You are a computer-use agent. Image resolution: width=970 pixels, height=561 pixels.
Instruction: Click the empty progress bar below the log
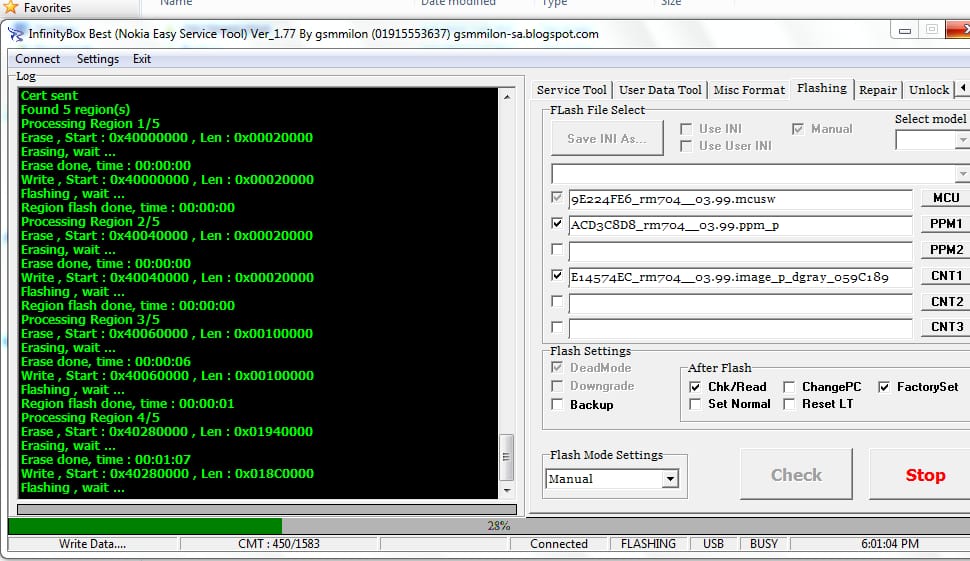[x=267, y=510]
